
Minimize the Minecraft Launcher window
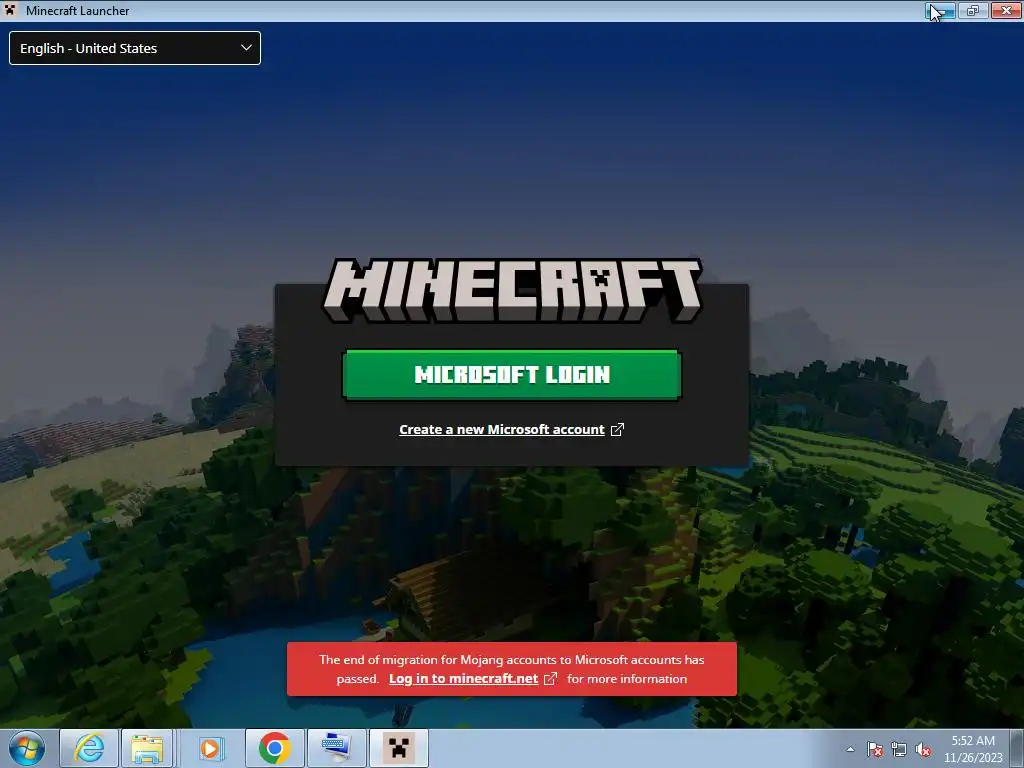pyautogui.click(x=940, y=10)
